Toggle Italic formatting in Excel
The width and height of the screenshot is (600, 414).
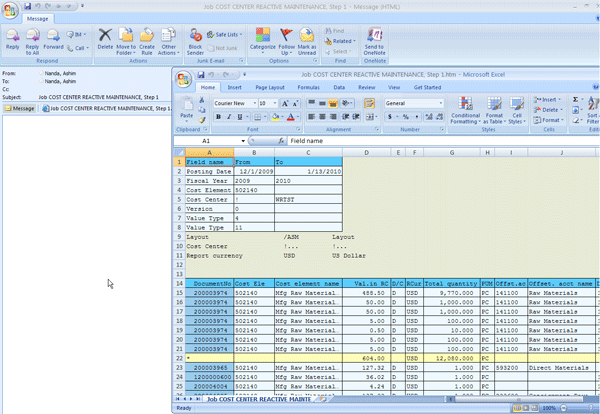(229, 117)
